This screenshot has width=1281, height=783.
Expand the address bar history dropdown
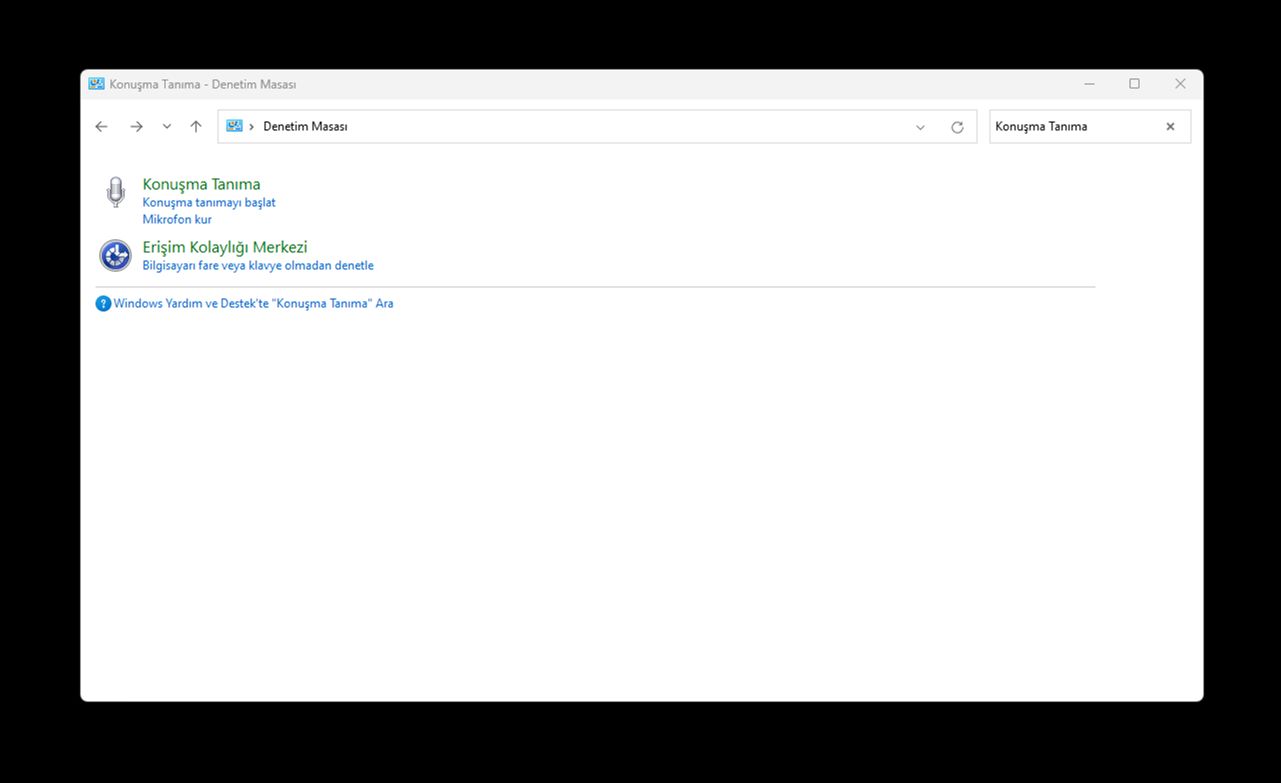[920, 127]
